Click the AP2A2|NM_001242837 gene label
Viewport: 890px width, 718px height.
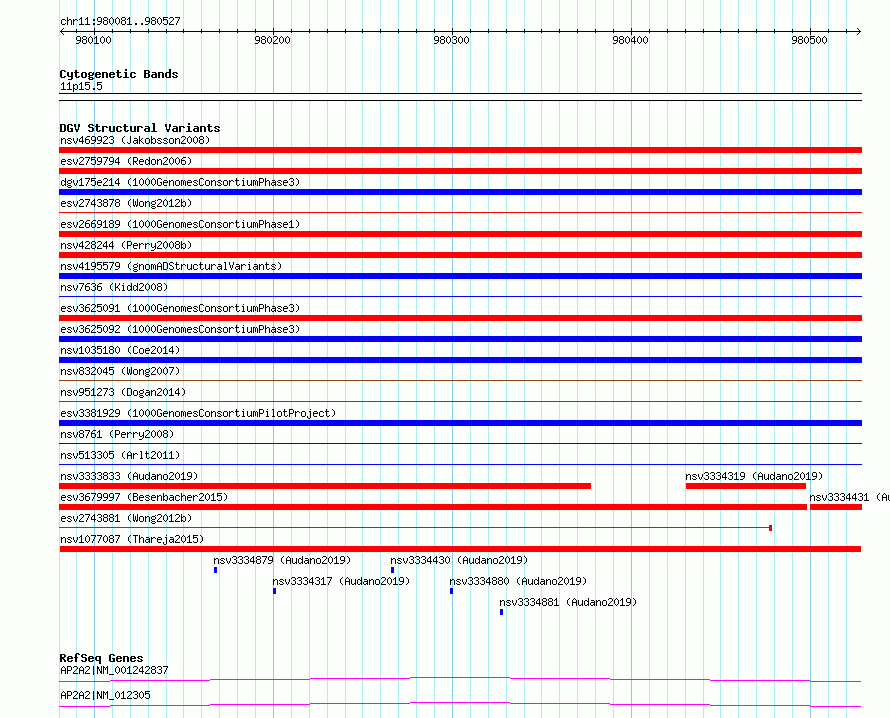tap(114, 670)
